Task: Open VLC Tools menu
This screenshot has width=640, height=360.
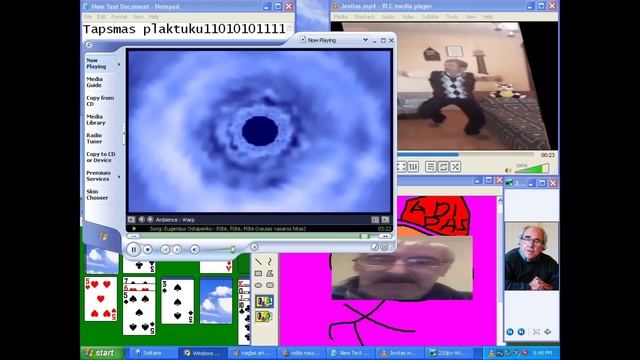Action: click(452, 17)
